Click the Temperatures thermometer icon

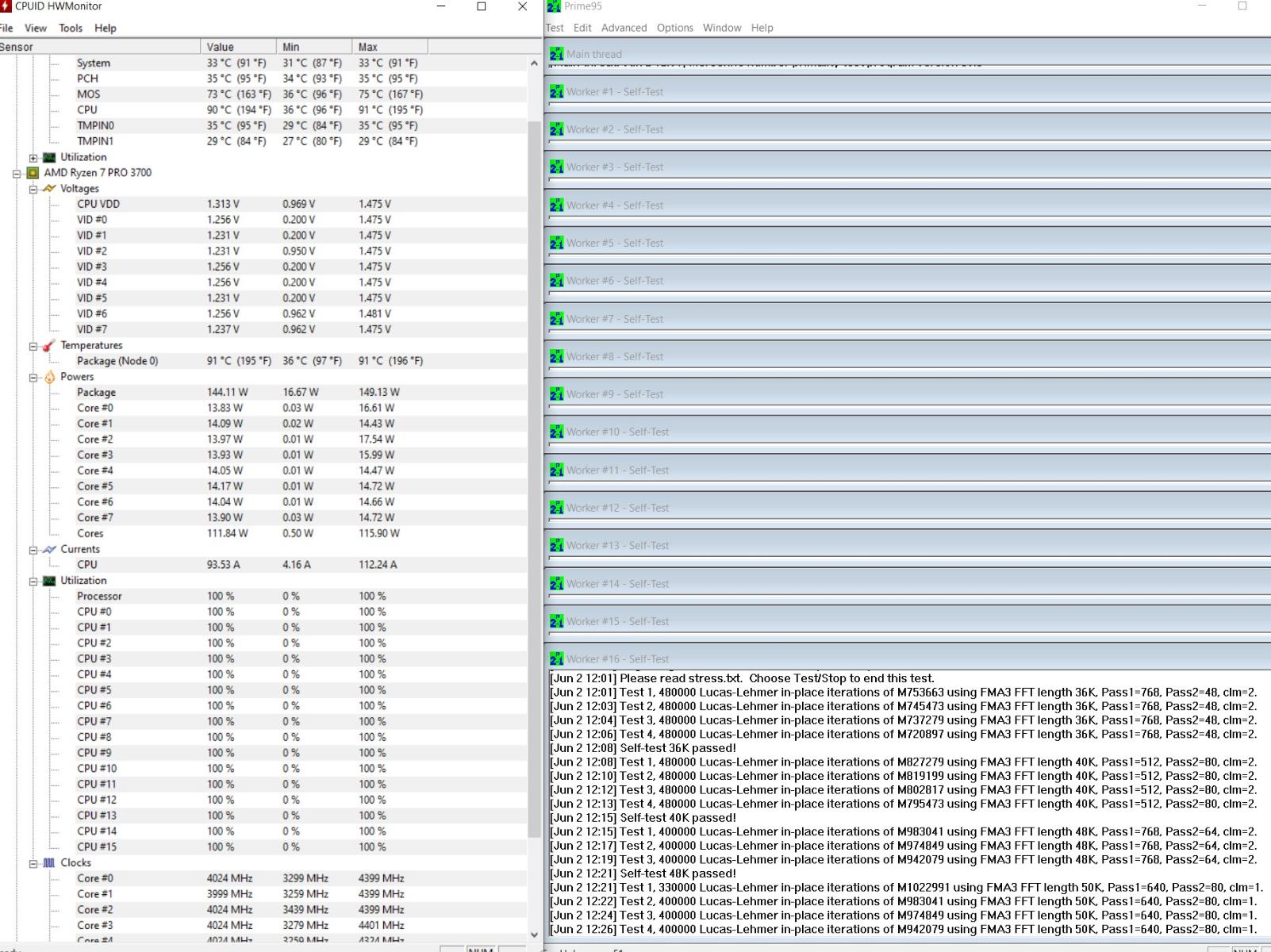point(49,346)
